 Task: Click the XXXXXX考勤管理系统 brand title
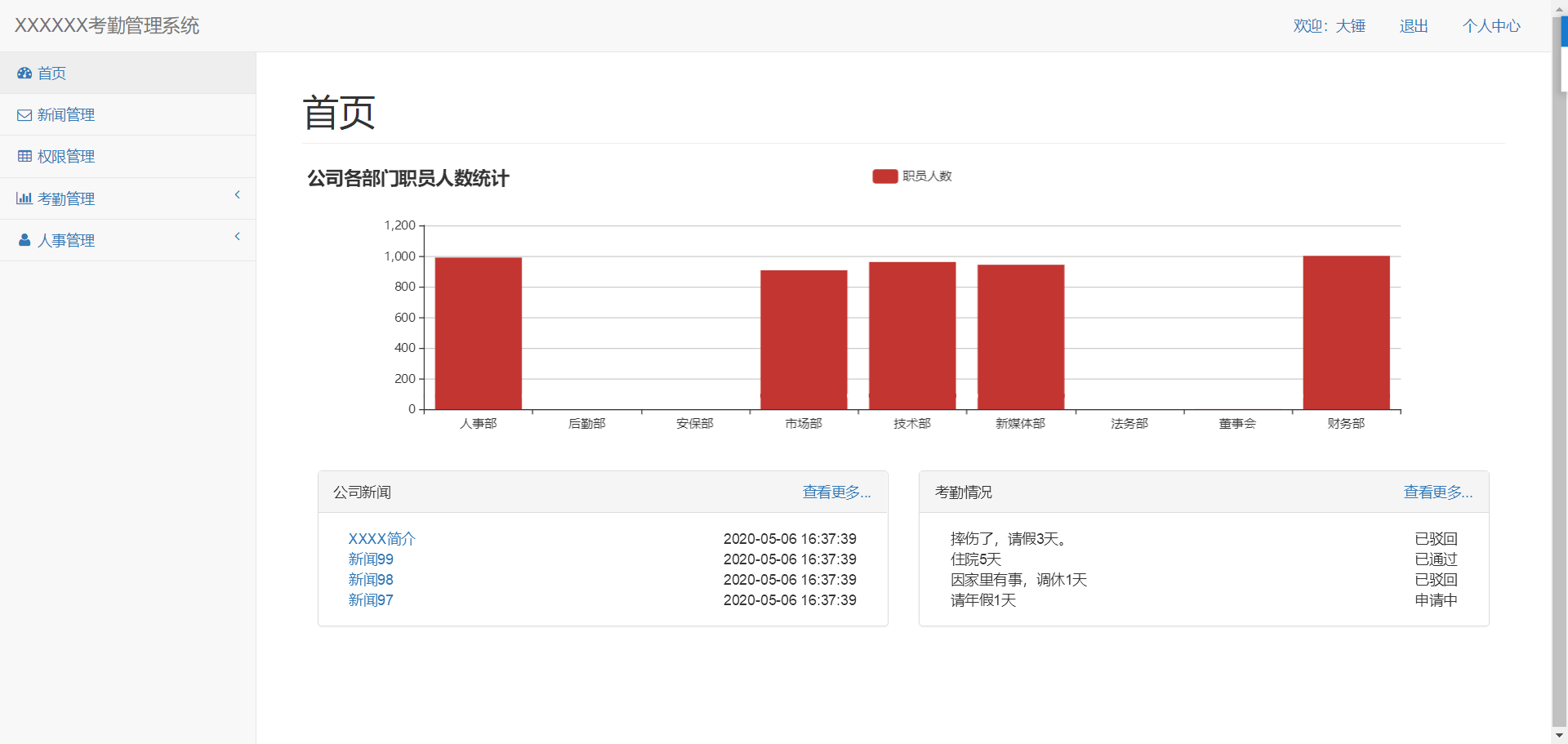tap(107, 25)
